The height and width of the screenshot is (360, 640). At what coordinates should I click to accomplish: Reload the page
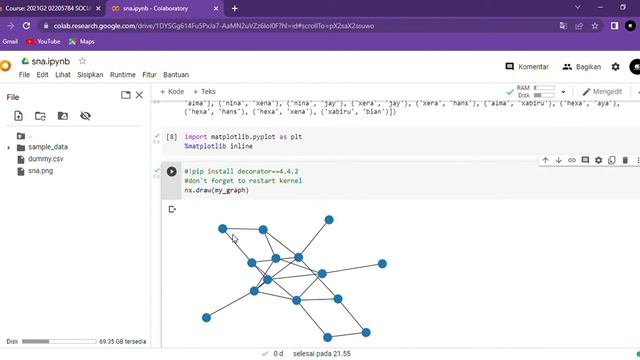26,26
